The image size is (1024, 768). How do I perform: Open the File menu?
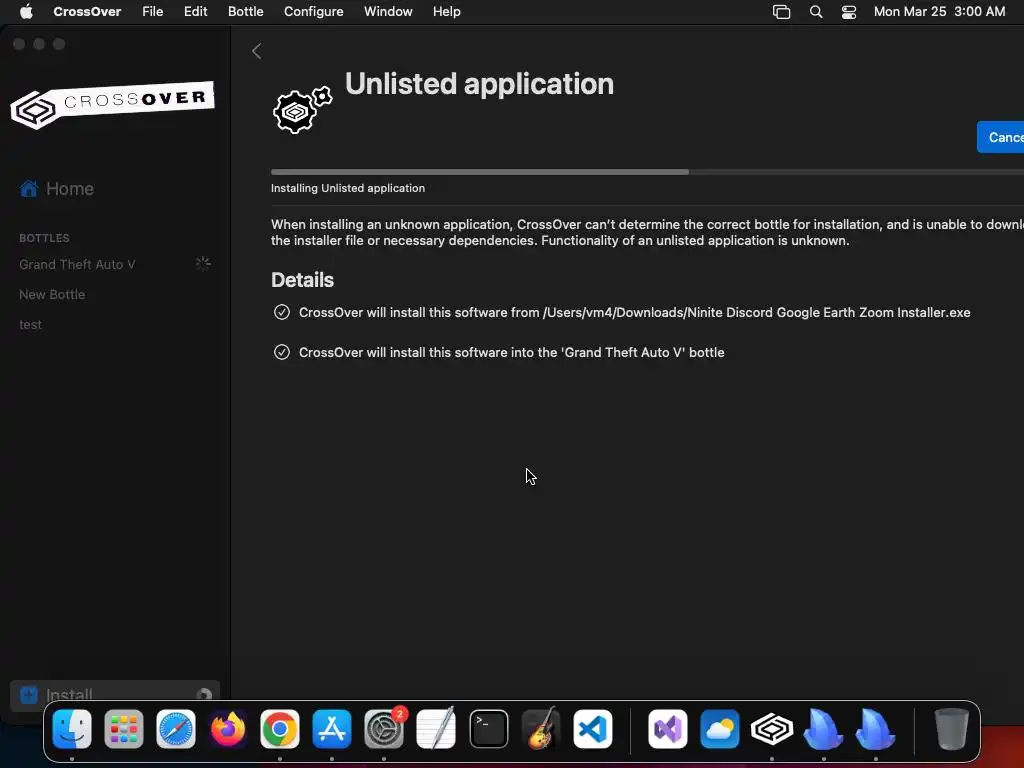[x=153, y=12]
